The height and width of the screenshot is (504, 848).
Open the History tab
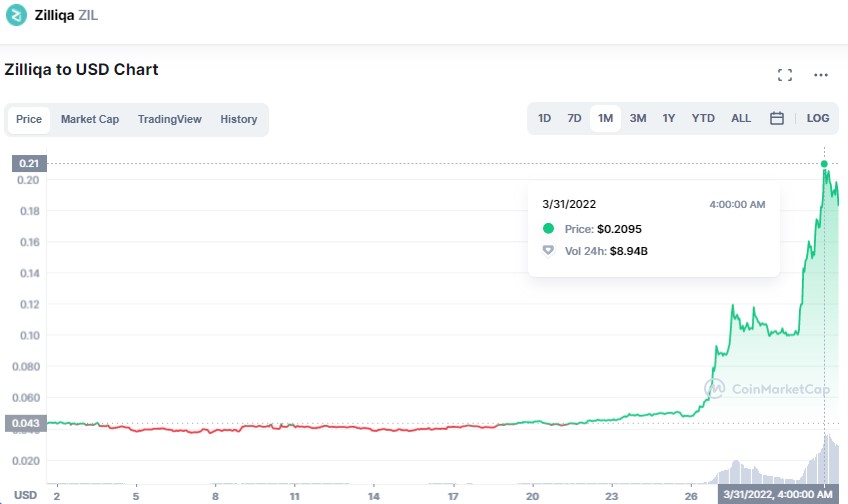coord(238,120)
